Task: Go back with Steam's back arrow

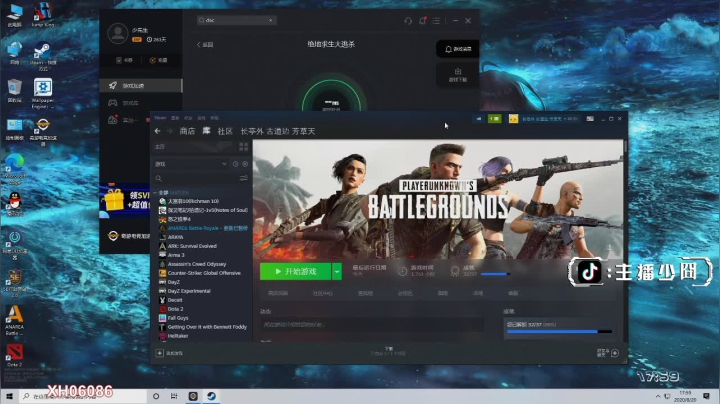Action: [x=158, y=131]
